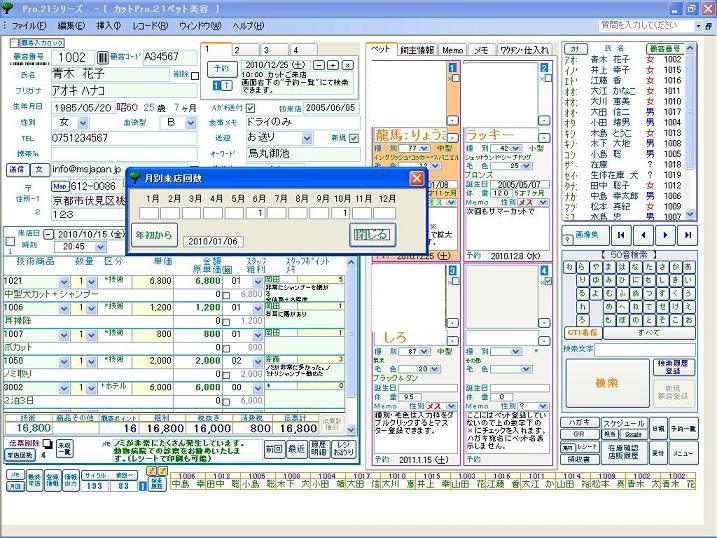The width and height of the screenshot is (717, 538).
Task: Toggle x checkbox under pet slot 1
Action: (x=455, y=78)
